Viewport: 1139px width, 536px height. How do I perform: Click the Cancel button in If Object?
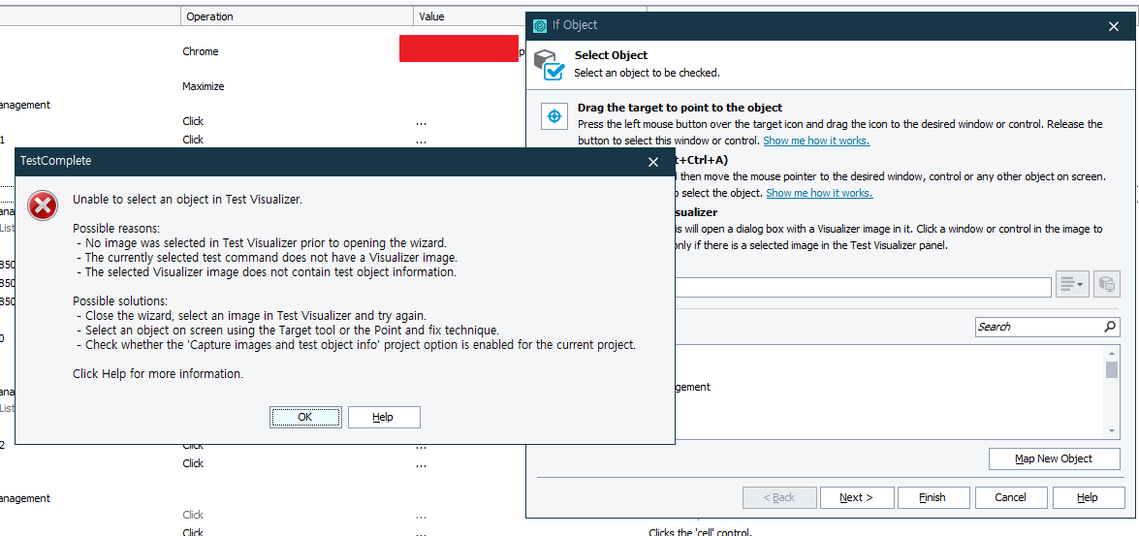(1010, 498)
